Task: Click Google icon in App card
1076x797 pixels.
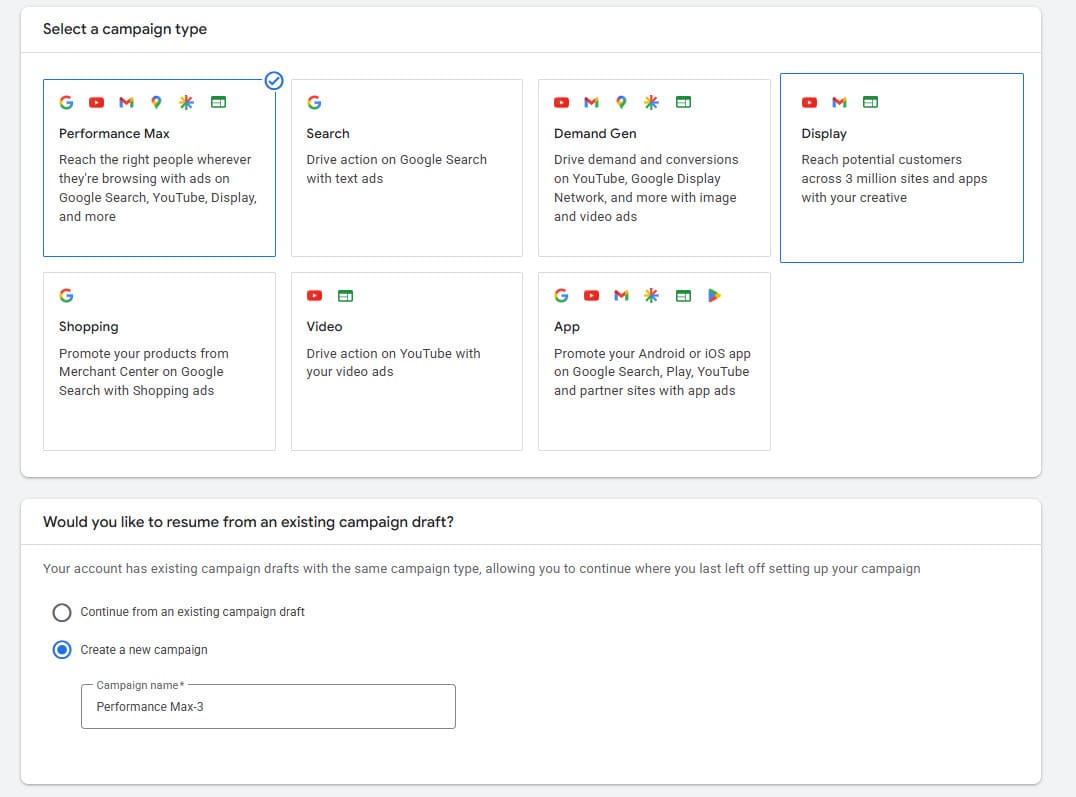Action: click(561, 295)
